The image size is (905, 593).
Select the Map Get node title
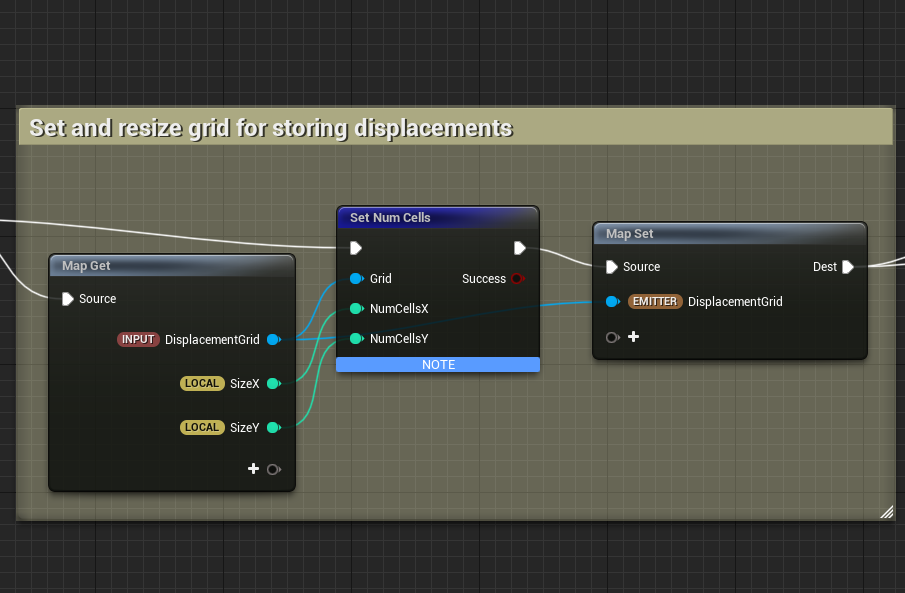pos(87,266)
